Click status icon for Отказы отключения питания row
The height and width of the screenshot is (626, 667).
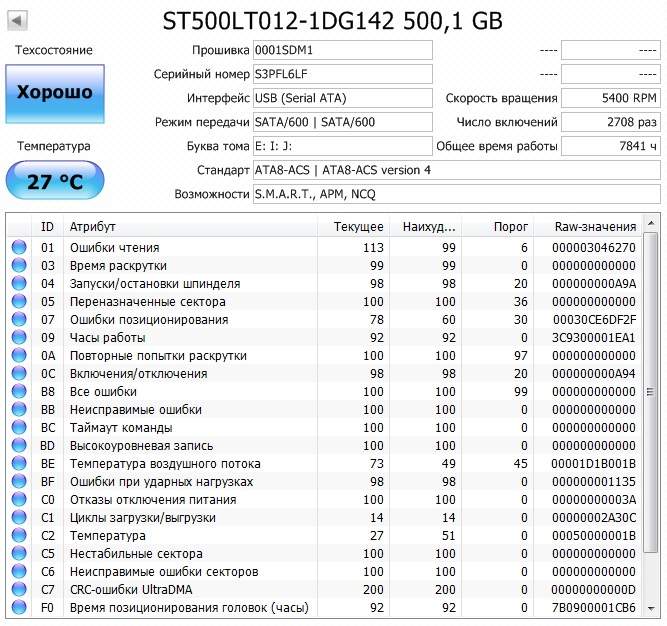coord(19,499)
